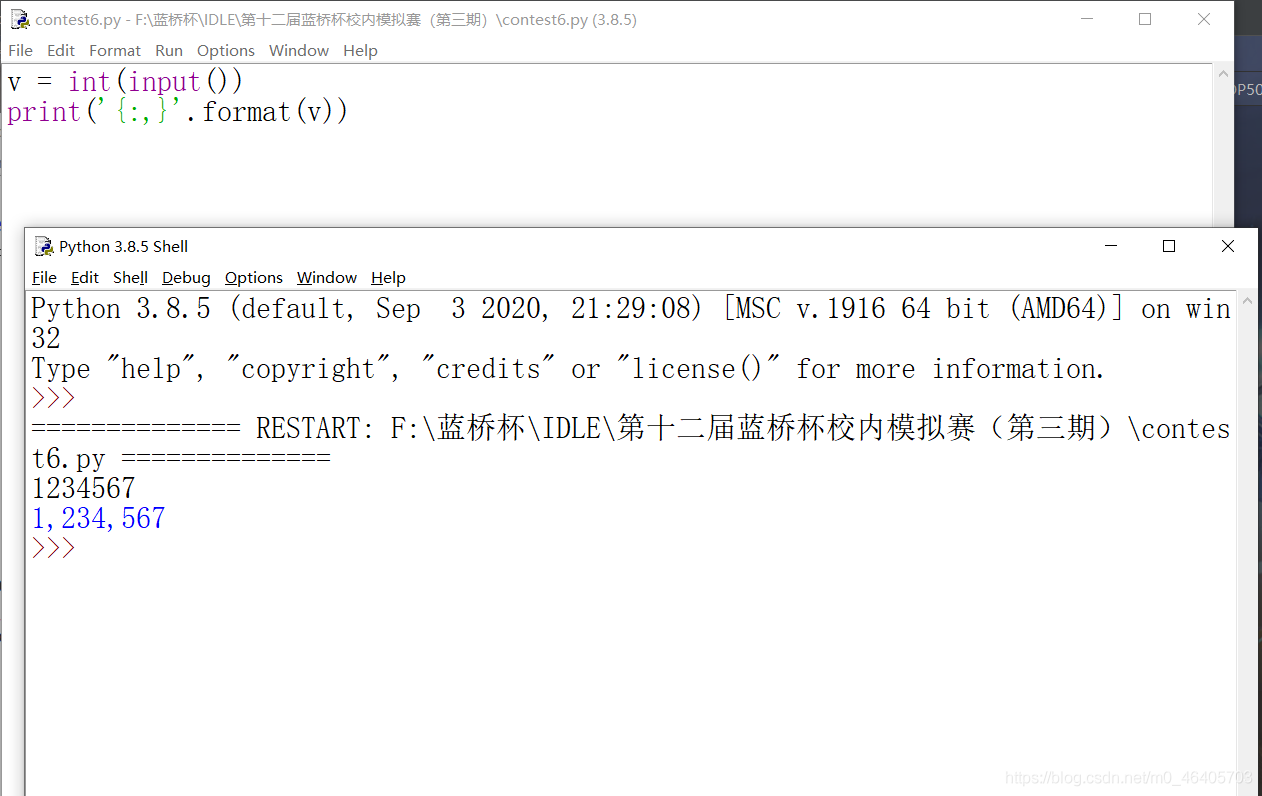Close the Python 3.8.5 Shell window
The height and width of the screenshot is (796, 1262).
tap(1228, 246)
